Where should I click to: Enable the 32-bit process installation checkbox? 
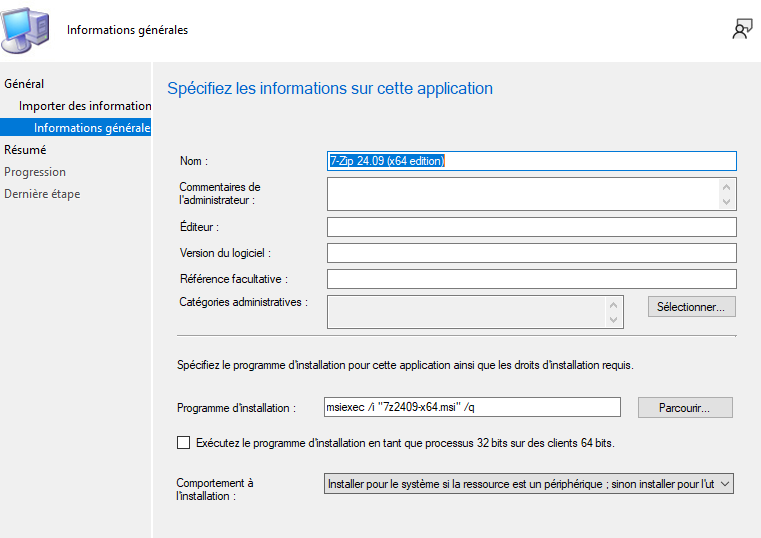(x=183, y=442)
